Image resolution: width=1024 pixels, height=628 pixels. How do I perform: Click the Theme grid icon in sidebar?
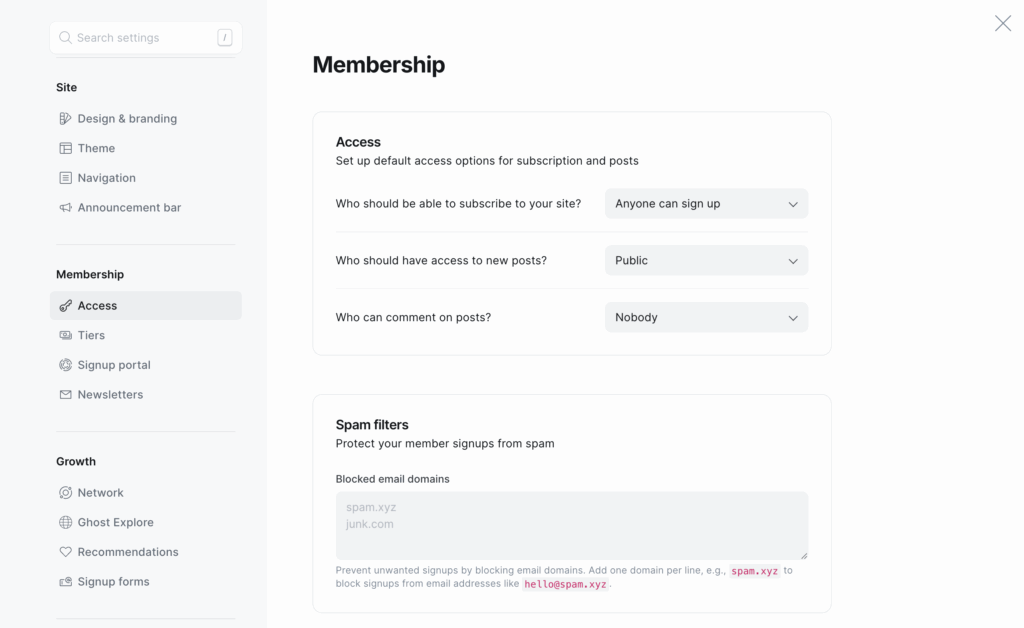pyautogui.click(x=64, y=148)
